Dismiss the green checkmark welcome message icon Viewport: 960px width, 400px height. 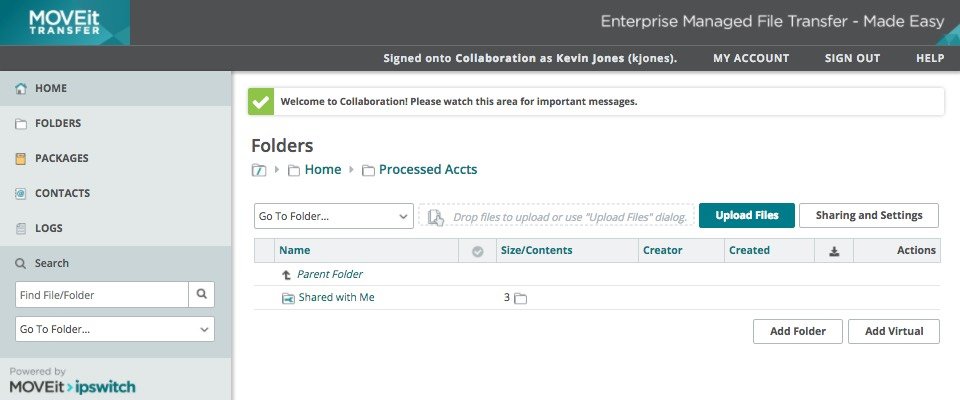pyautogui.click(x=261, y=101)
